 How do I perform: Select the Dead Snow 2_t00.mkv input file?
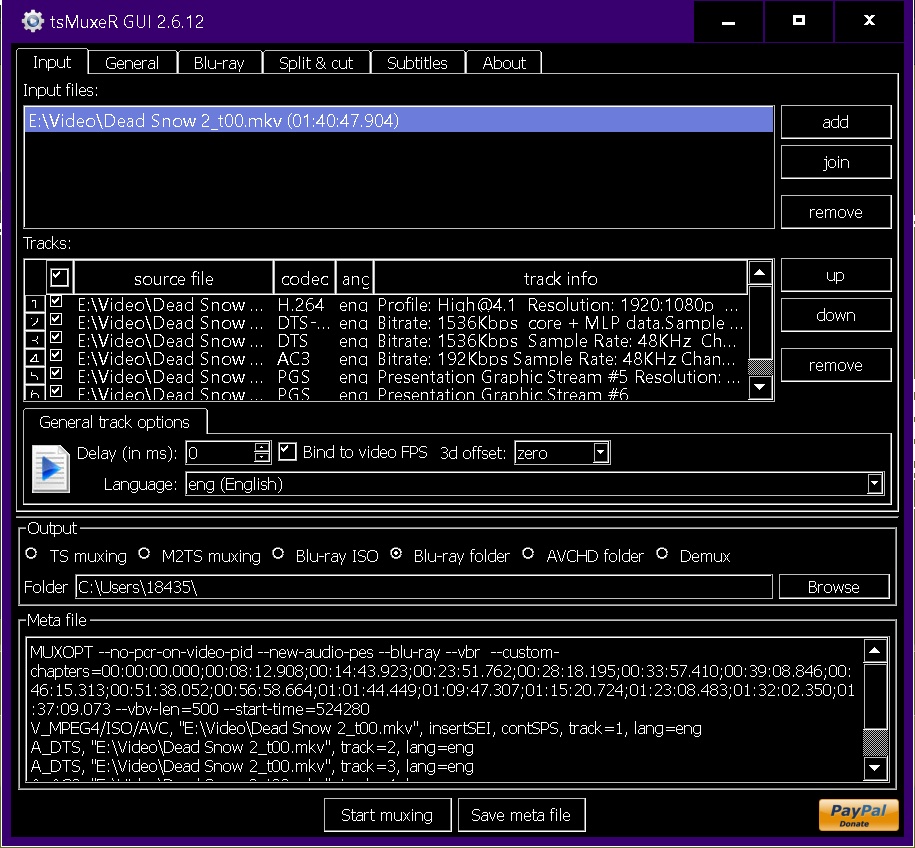click(x=399, y=120)
